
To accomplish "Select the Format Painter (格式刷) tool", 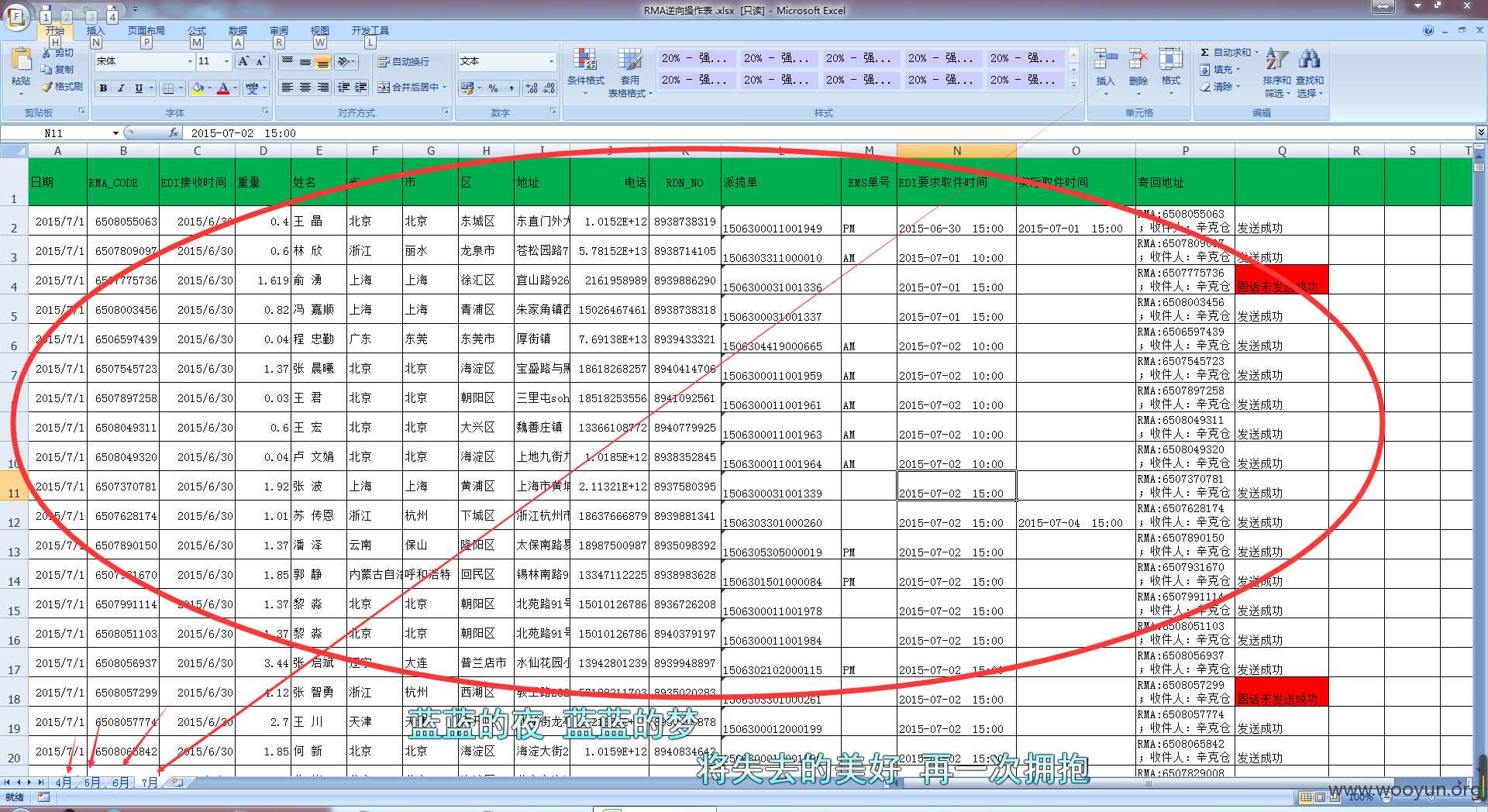I will [62, 87].
